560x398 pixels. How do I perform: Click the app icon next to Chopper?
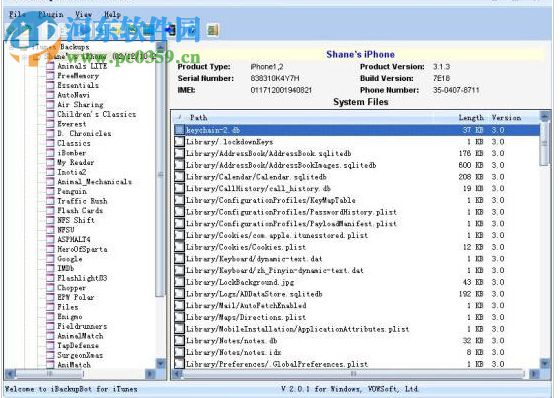click(x=51, y=288)
